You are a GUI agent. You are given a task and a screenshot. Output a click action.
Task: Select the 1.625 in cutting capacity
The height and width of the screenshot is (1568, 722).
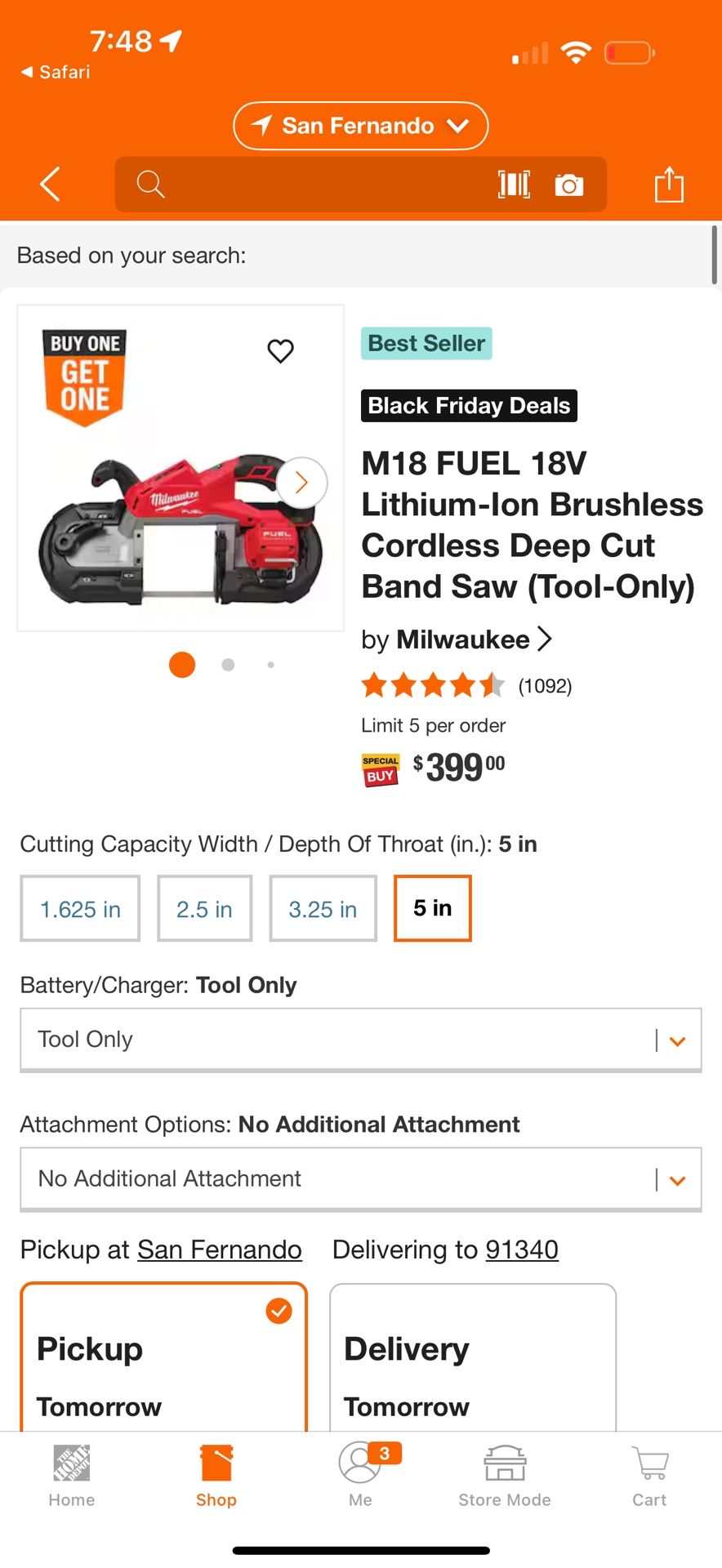point(80,909)
